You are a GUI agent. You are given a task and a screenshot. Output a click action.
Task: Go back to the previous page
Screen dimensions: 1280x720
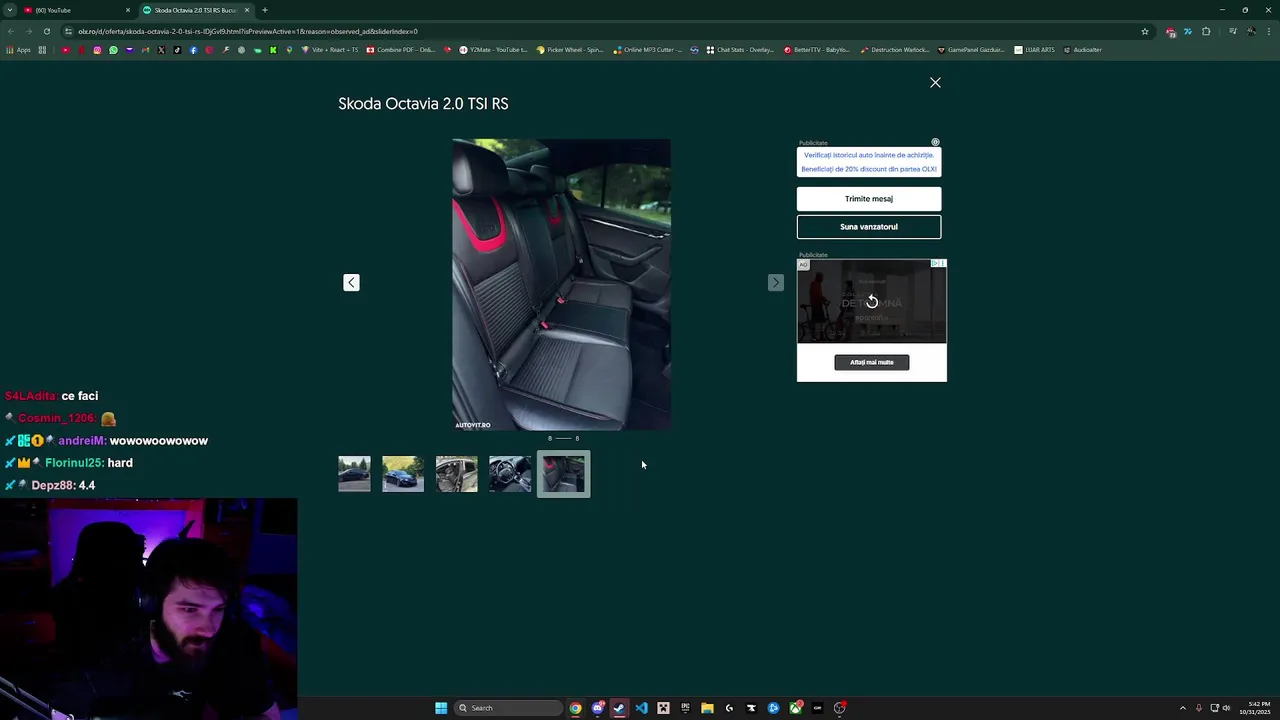click(11, 31)
